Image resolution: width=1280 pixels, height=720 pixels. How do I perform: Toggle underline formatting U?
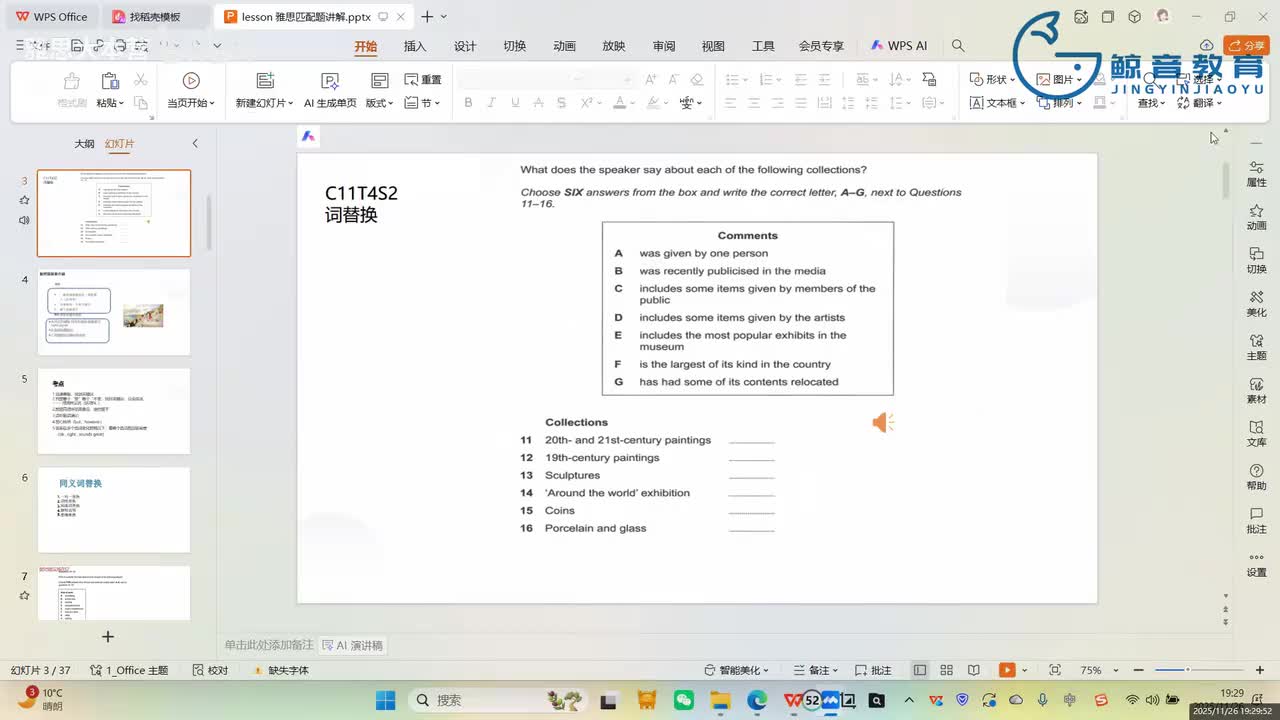point(515,103)
